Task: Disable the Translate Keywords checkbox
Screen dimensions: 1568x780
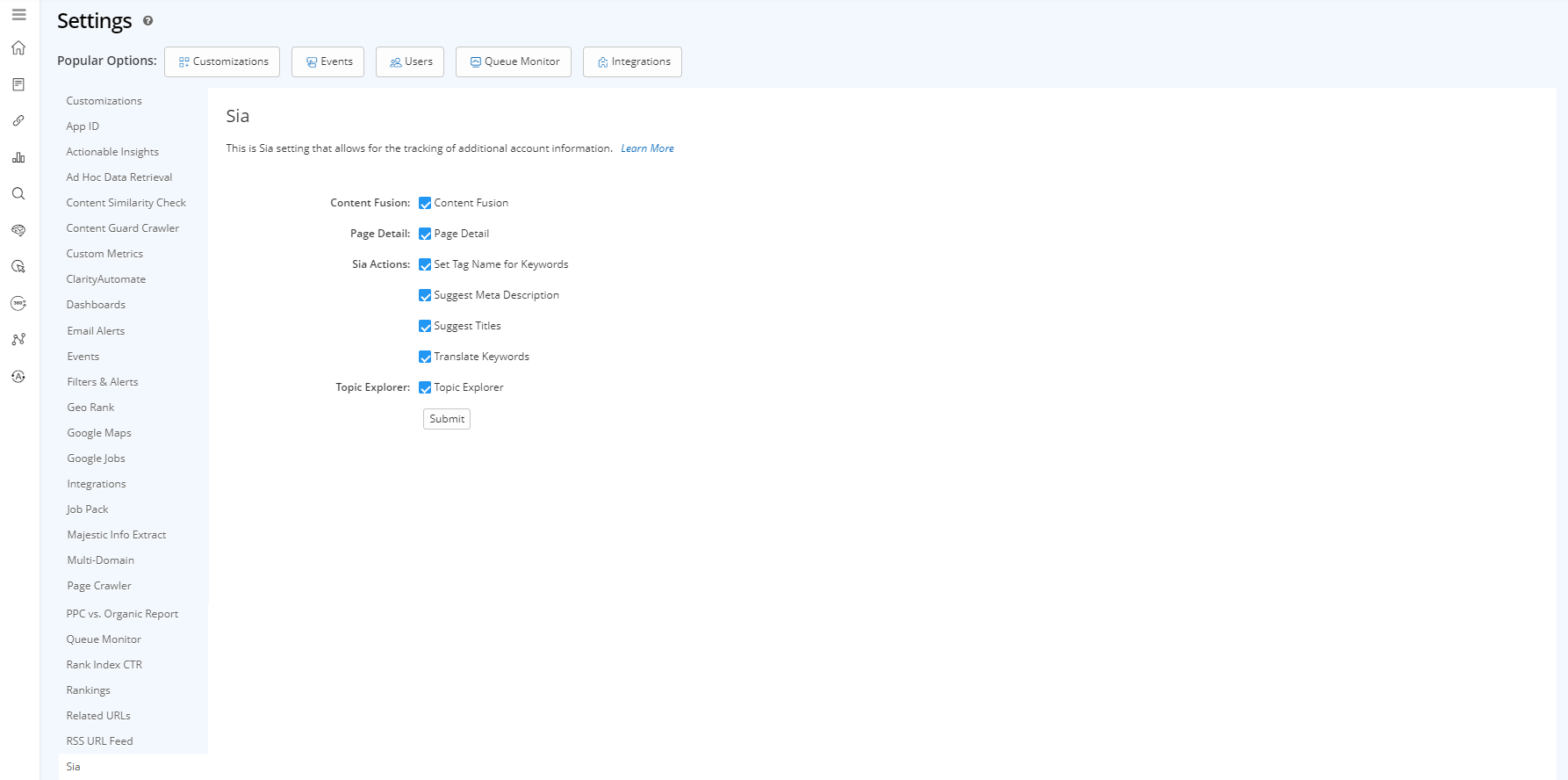Action: (x=425, y=357)
